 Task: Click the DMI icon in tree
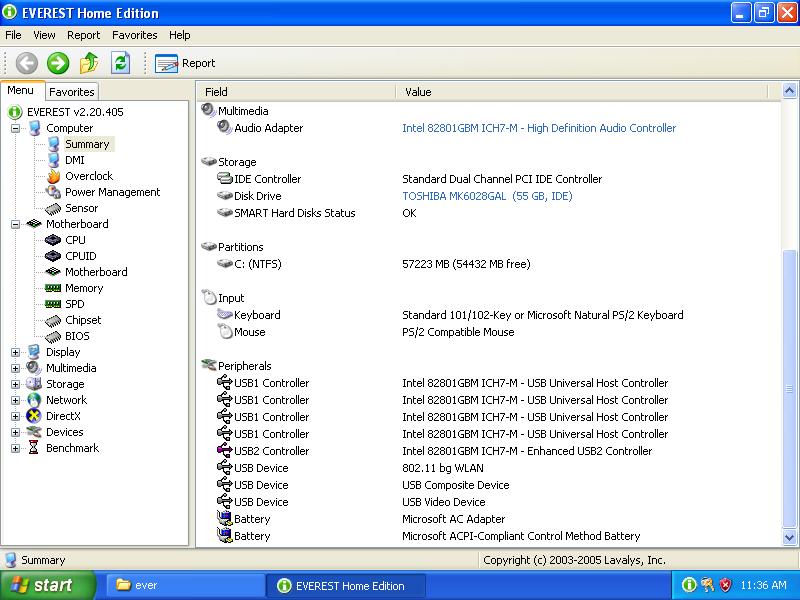tap(54, 160)
